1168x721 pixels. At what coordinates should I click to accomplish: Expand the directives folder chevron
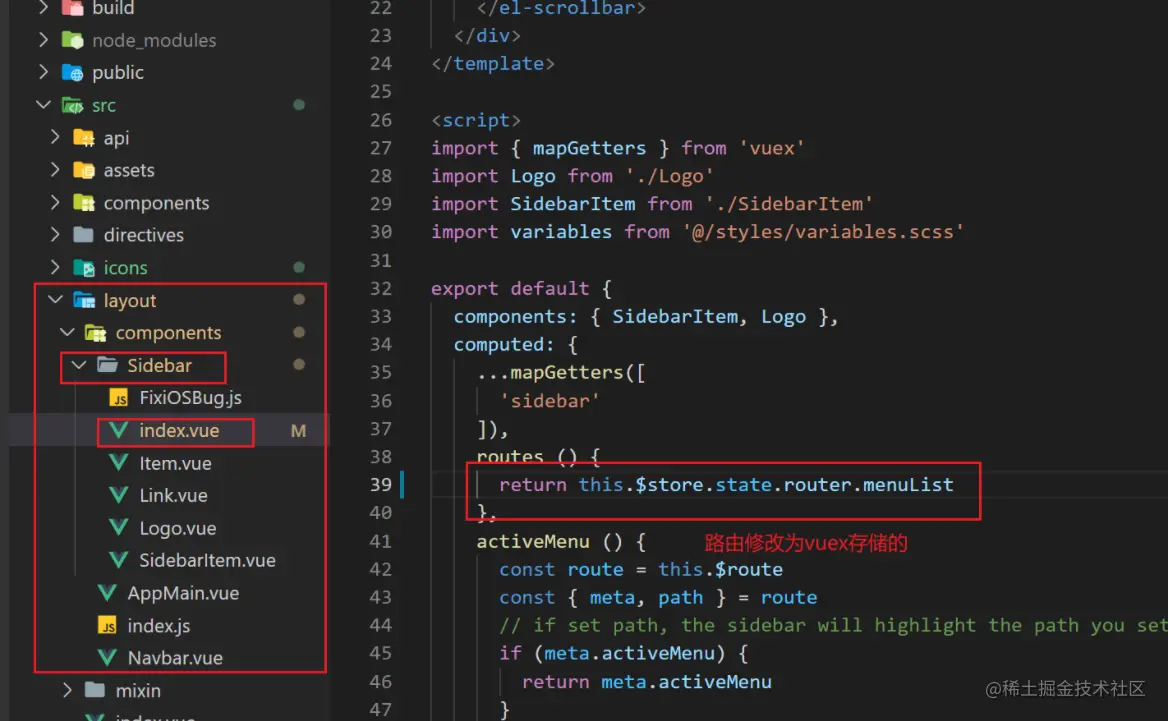[55, 235]
